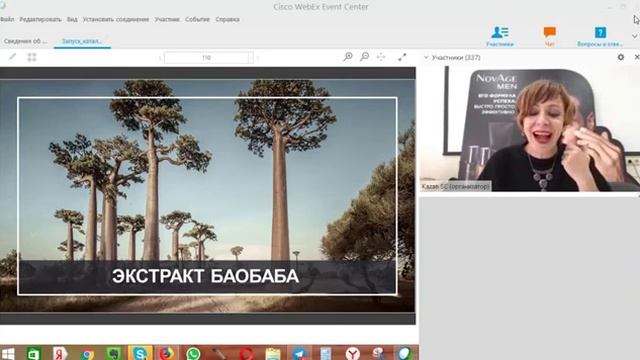The width and height of the screenshot is (640, 360).
Task: Go to the next slide arrow
Action: click(x=258, y=58)
